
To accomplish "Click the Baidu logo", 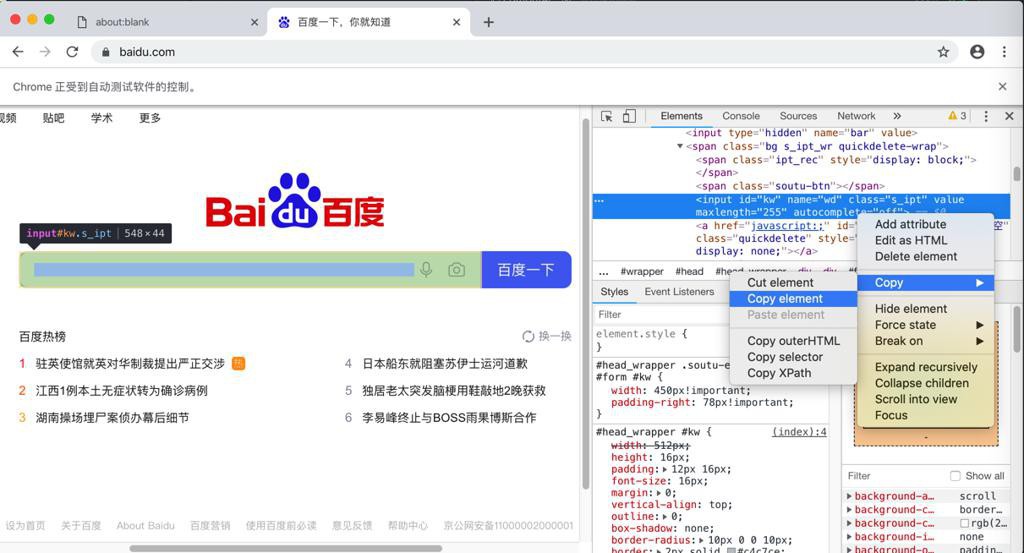I will (295, 201).
